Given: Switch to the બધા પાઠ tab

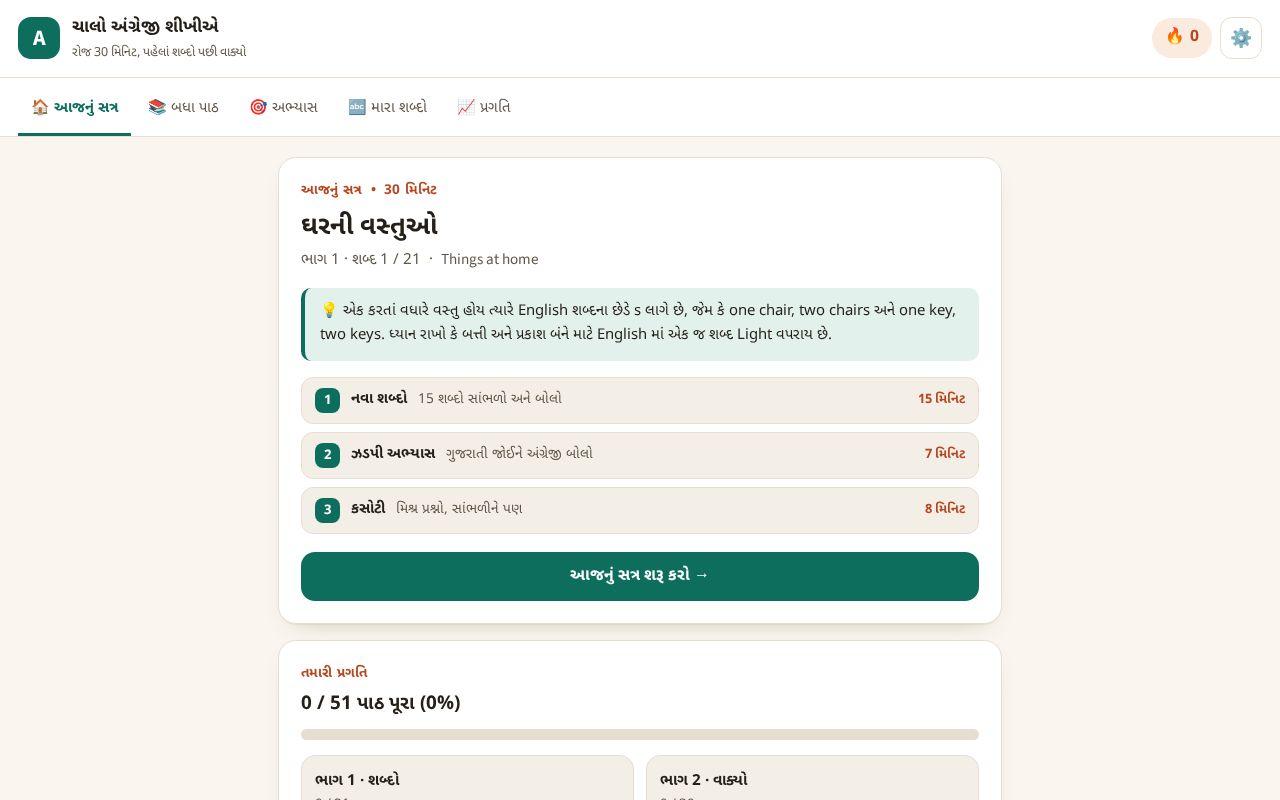Looking at the screenshot, I should tap(183, 107).
